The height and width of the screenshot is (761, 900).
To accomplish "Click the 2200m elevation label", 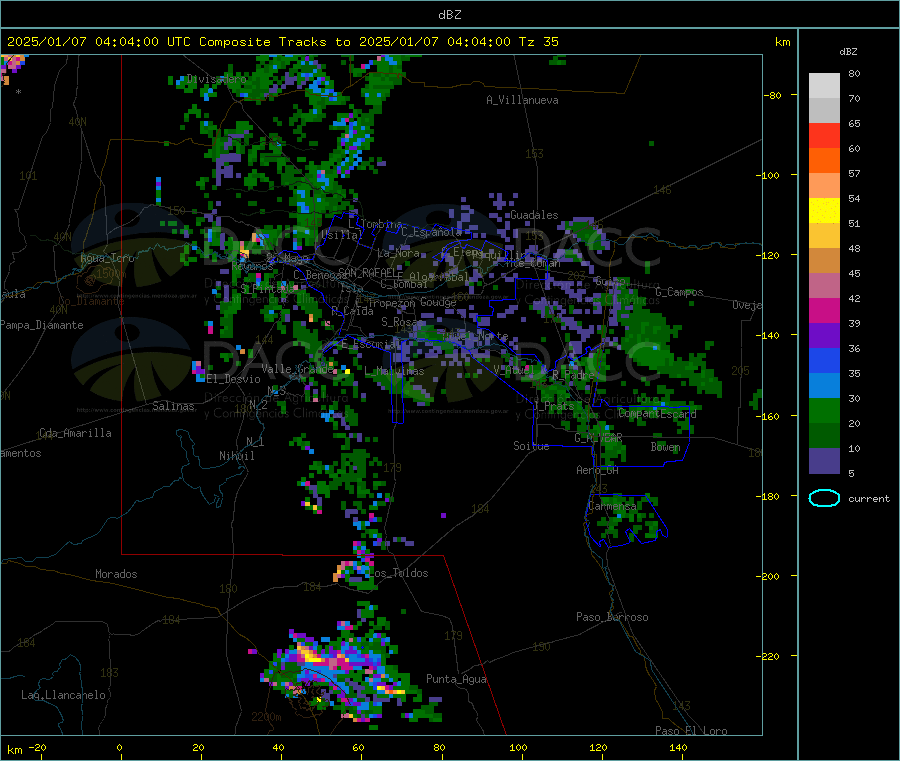I will 266,717.
